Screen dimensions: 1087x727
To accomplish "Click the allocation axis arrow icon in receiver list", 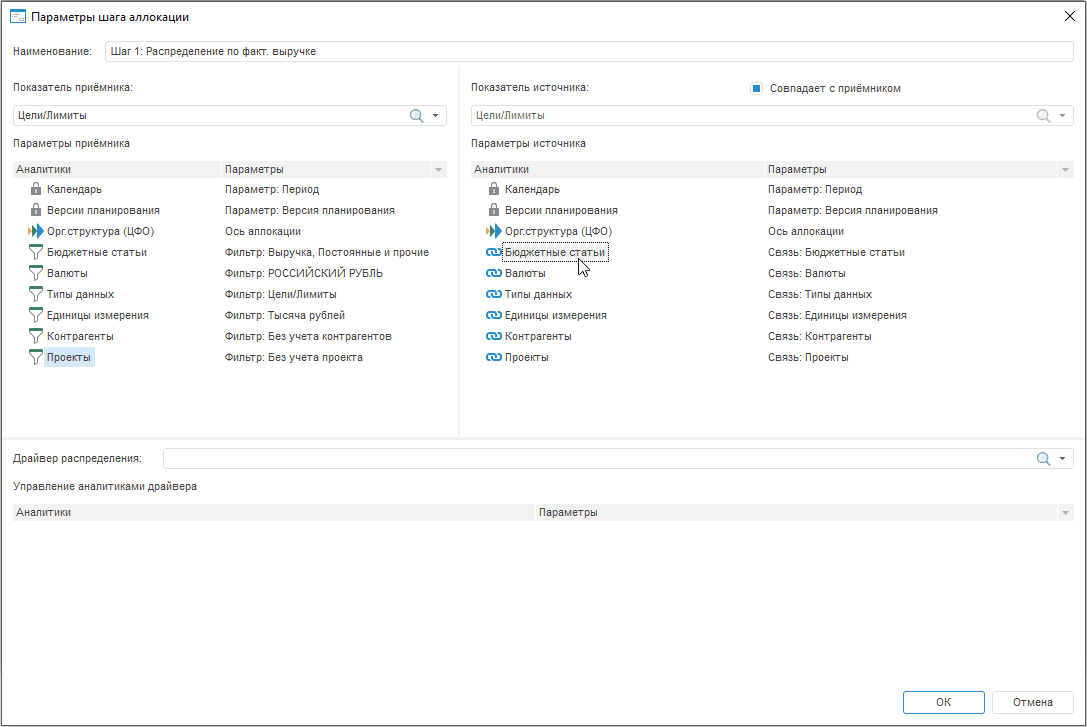I will tap(36, 231).
